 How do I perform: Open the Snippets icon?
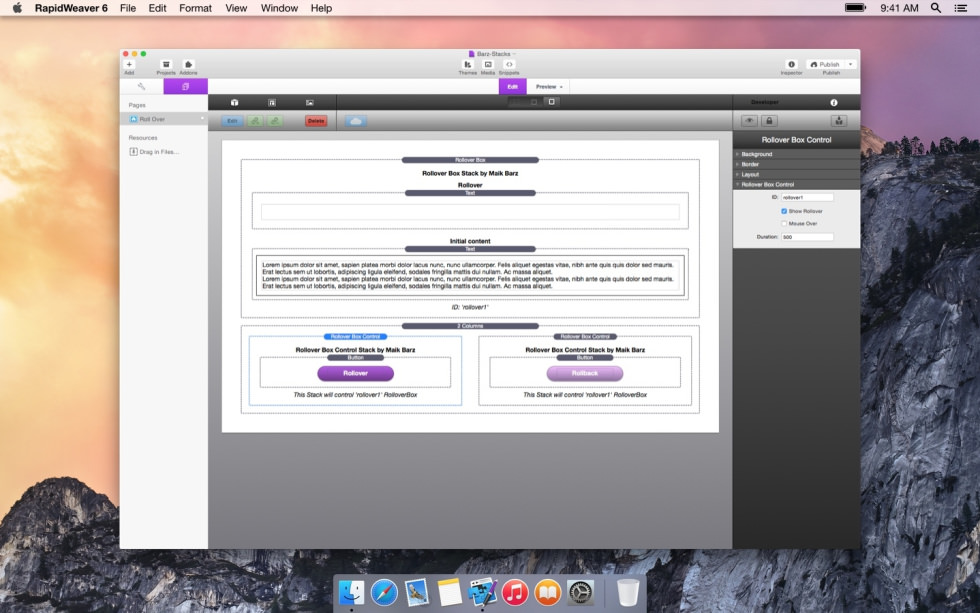tap(509, 64)
